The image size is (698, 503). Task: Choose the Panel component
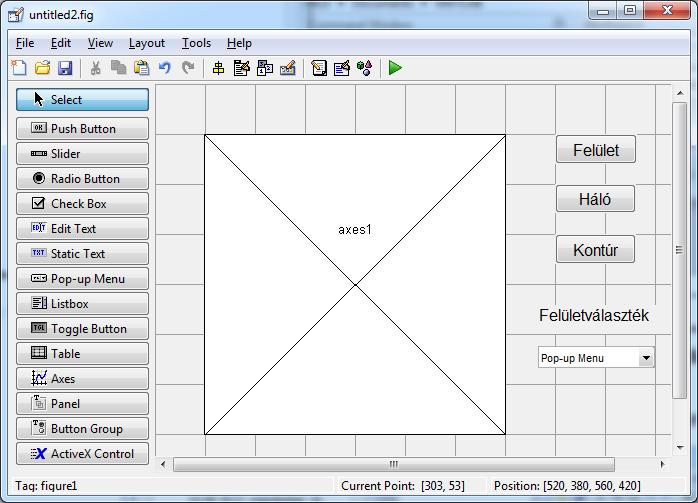tap(82, 403)
